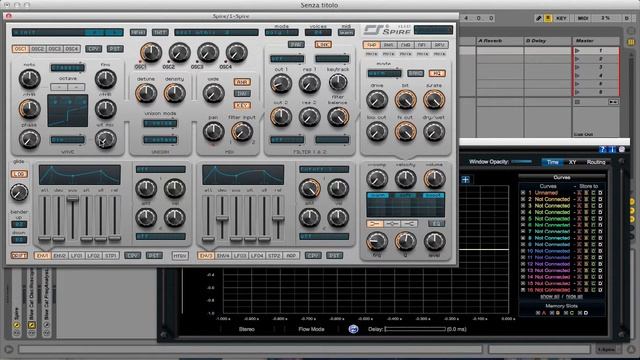Switch to the OSC2 tab
Image resolution: width=640 pixels, height=360 pixels.
(38, 49)
